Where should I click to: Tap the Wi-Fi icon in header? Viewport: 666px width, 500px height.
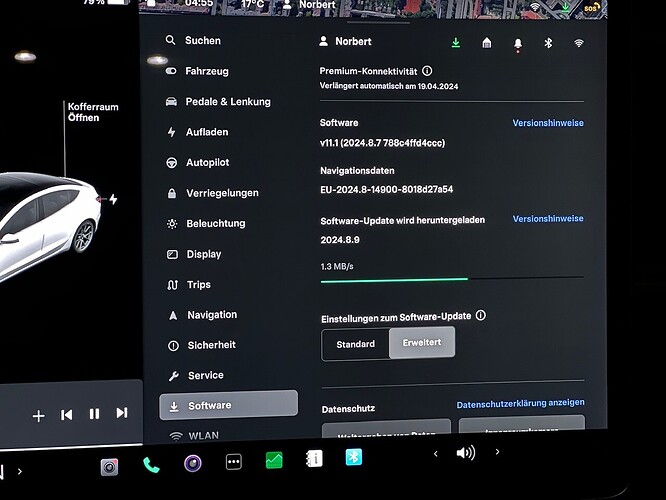pyautogui.click(x=579, y=43)
